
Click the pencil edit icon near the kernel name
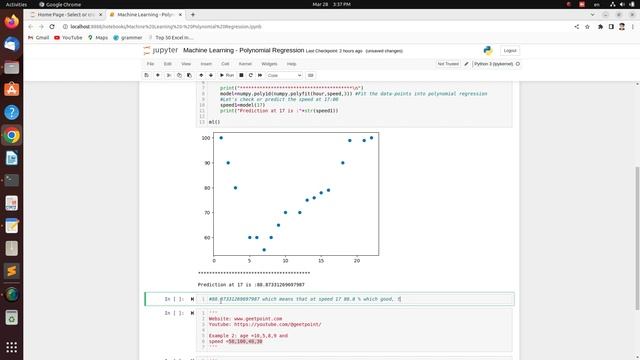467,64
